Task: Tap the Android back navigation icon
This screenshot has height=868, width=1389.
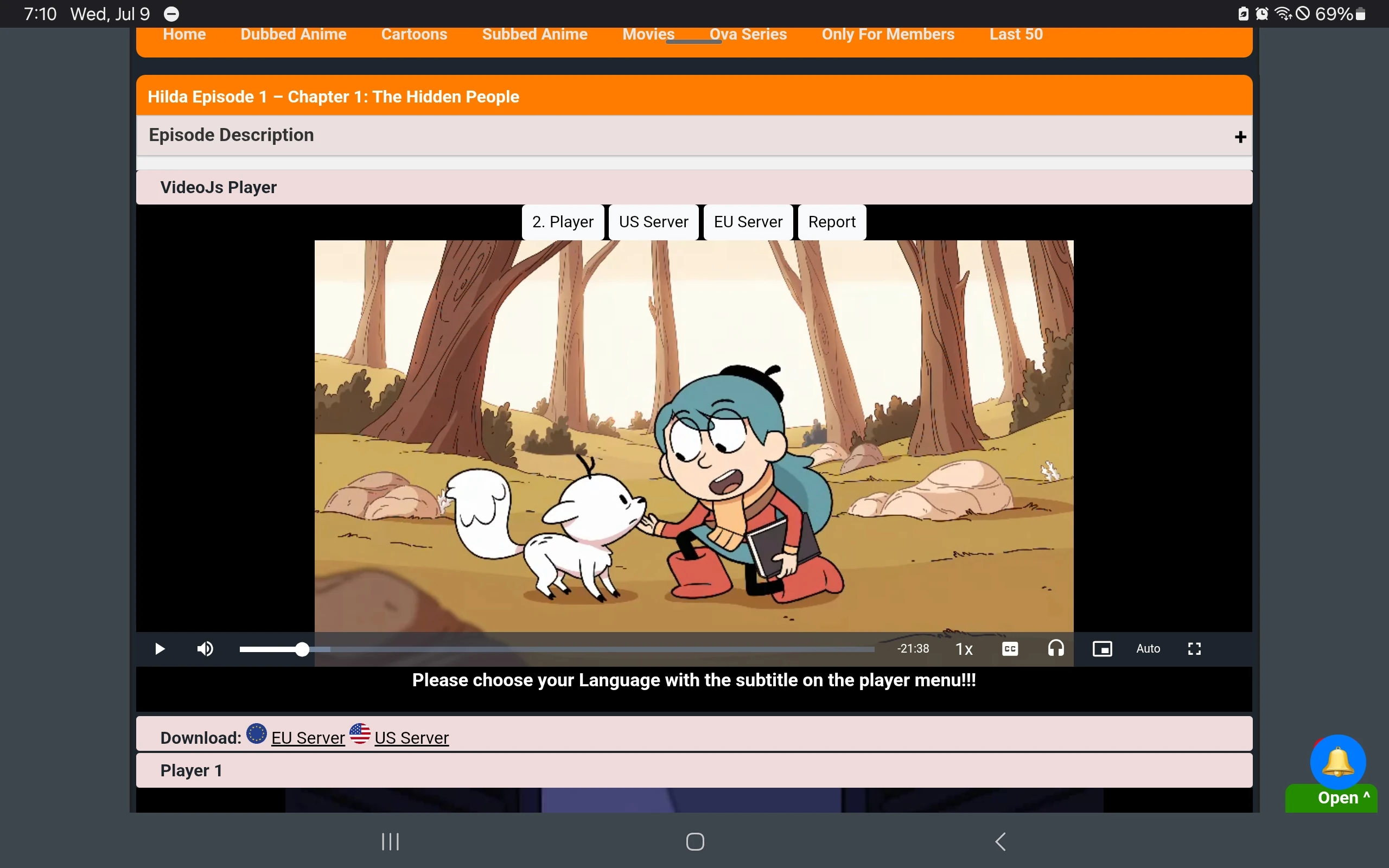Action: pyautogui.click(x=1001, y=841)
